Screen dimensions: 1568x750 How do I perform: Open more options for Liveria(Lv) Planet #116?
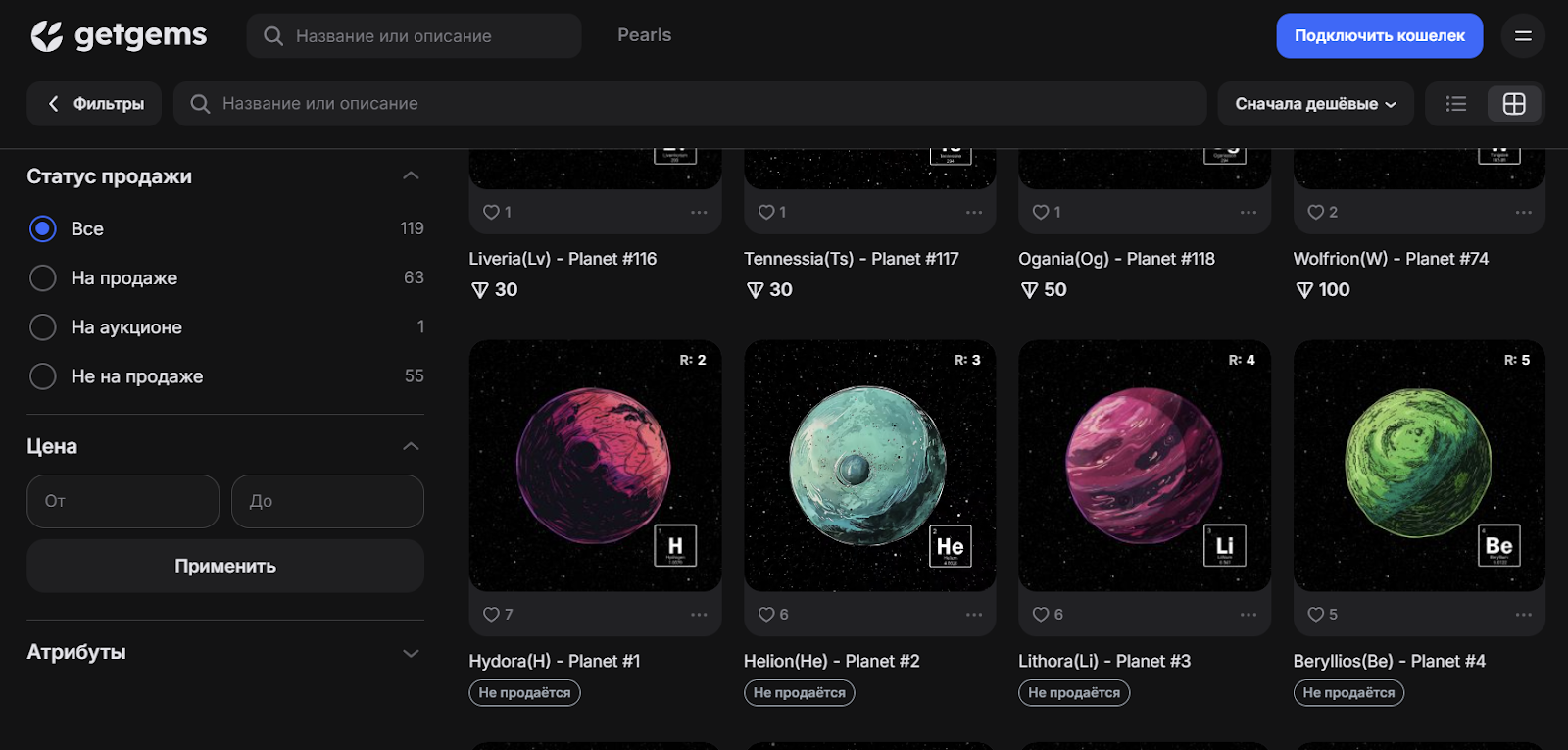click(x=699, y=212)
